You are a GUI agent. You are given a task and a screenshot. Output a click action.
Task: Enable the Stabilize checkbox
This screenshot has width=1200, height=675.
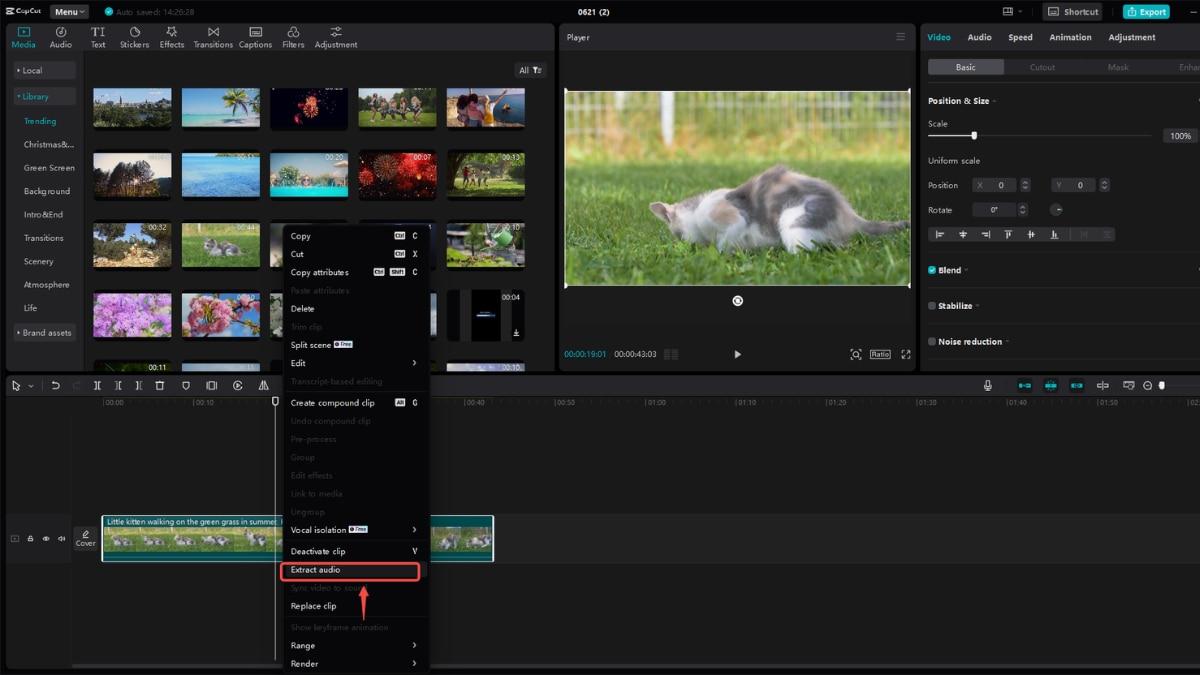(x=932, y=306)
